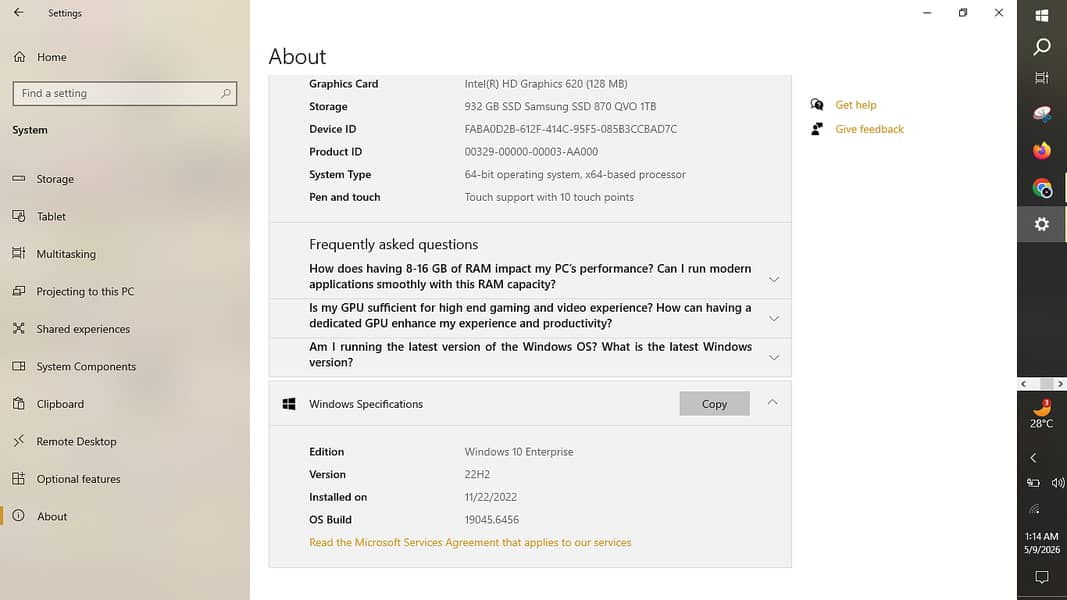This screenshot has height=600, width=1067.
Task: Collapse the Windows Specifications section
Action: 772,402
